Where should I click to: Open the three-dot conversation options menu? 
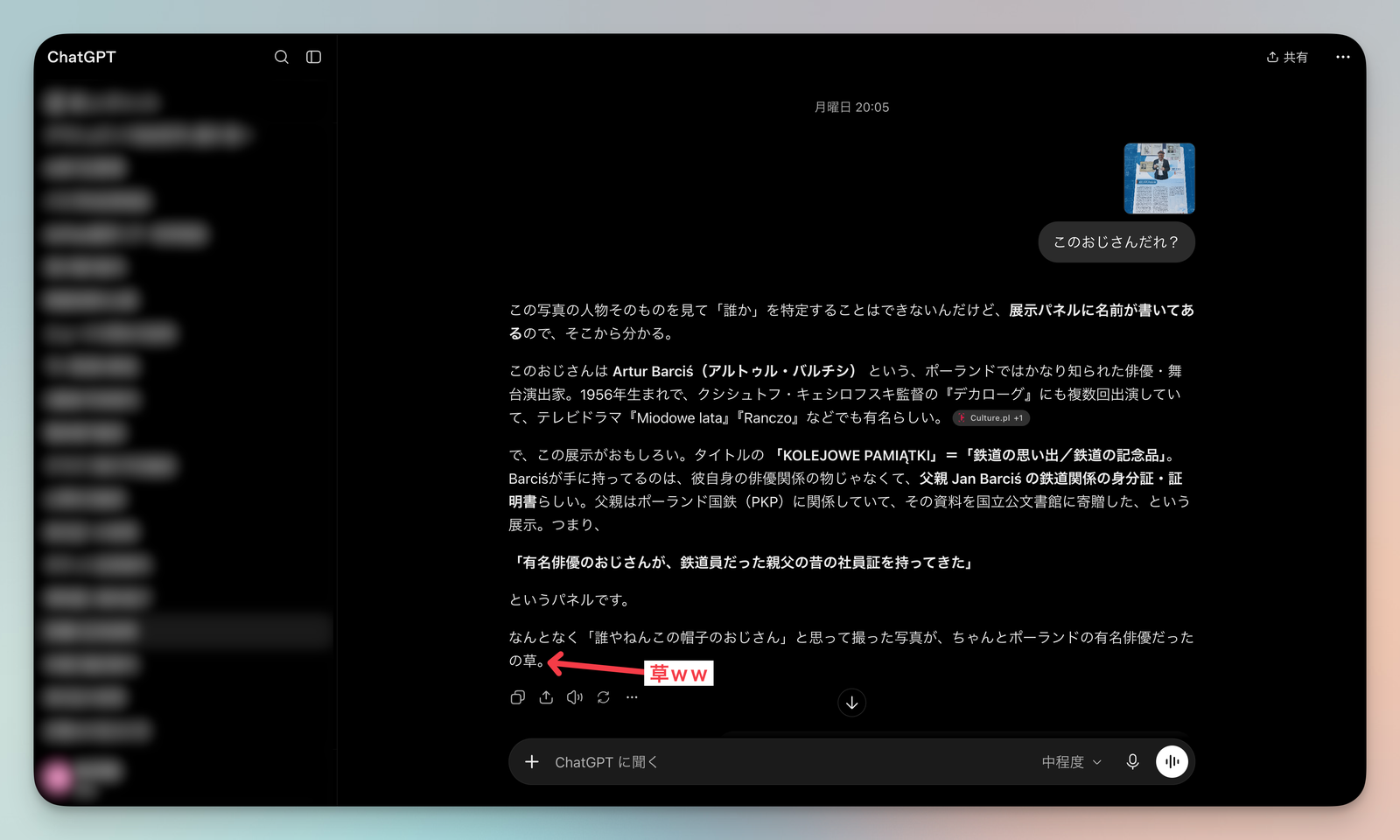1343,57
